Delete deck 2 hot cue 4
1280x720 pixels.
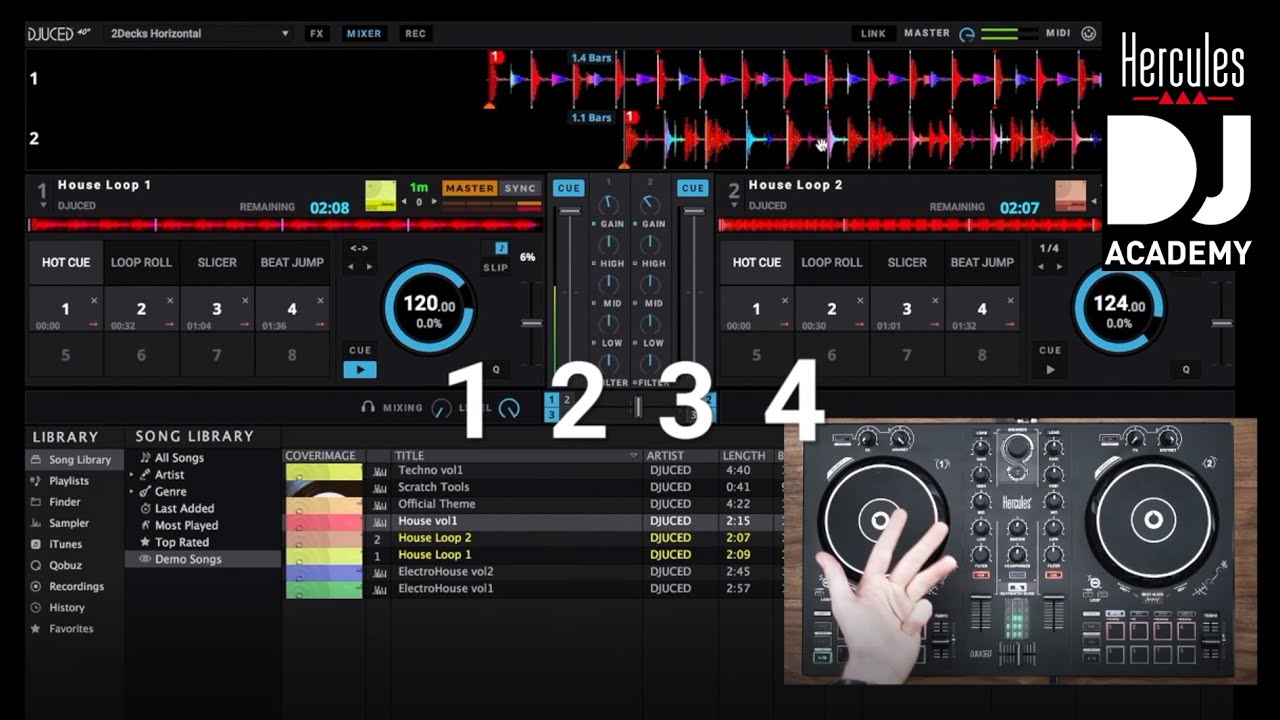click(x=1011, y=300)
